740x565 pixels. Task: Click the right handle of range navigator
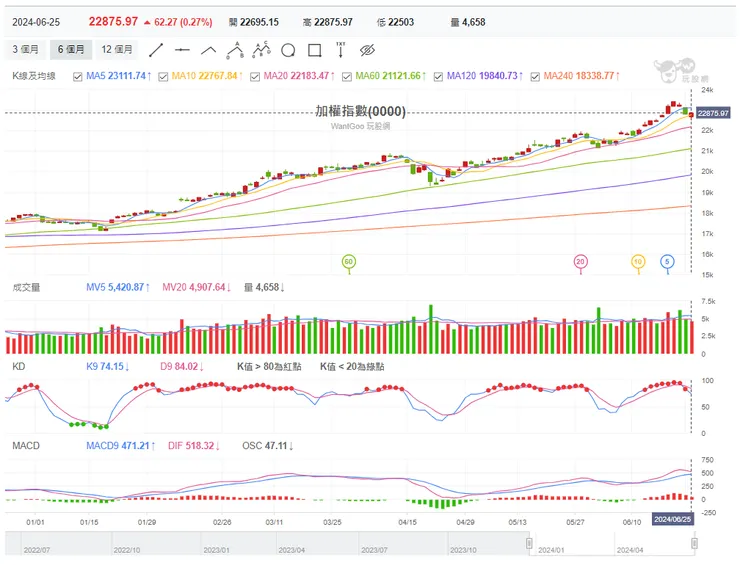[694, 543]
